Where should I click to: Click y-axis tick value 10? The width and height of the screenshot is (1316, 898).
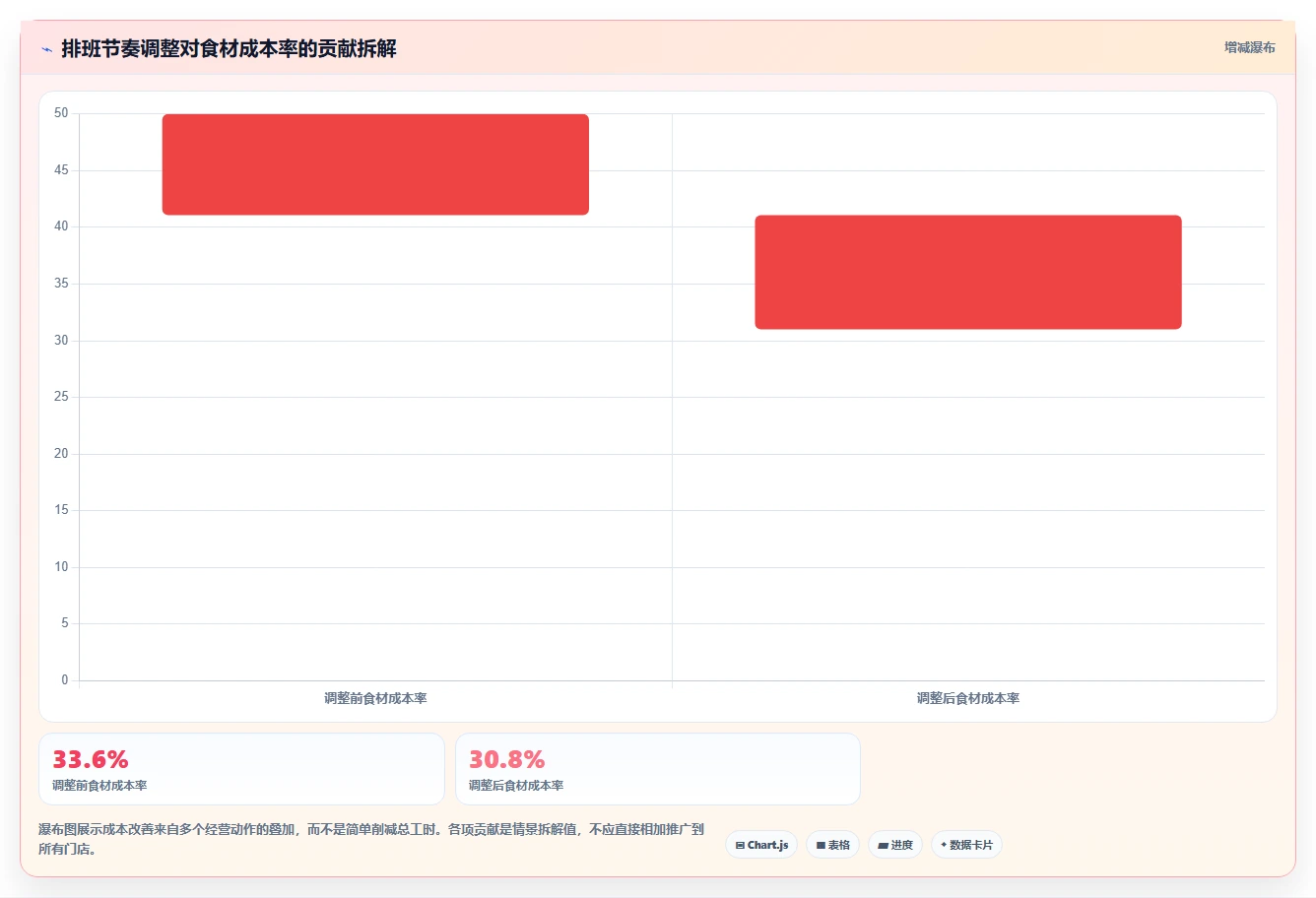(x=61, y=567)
